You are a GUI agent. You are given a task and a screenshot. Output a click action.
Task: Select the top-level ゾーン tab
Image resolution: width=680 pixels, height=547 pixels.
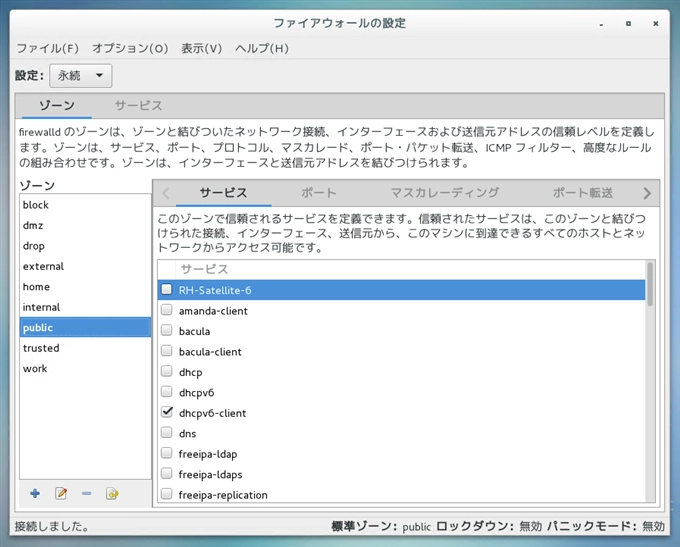tap(57, 106)
